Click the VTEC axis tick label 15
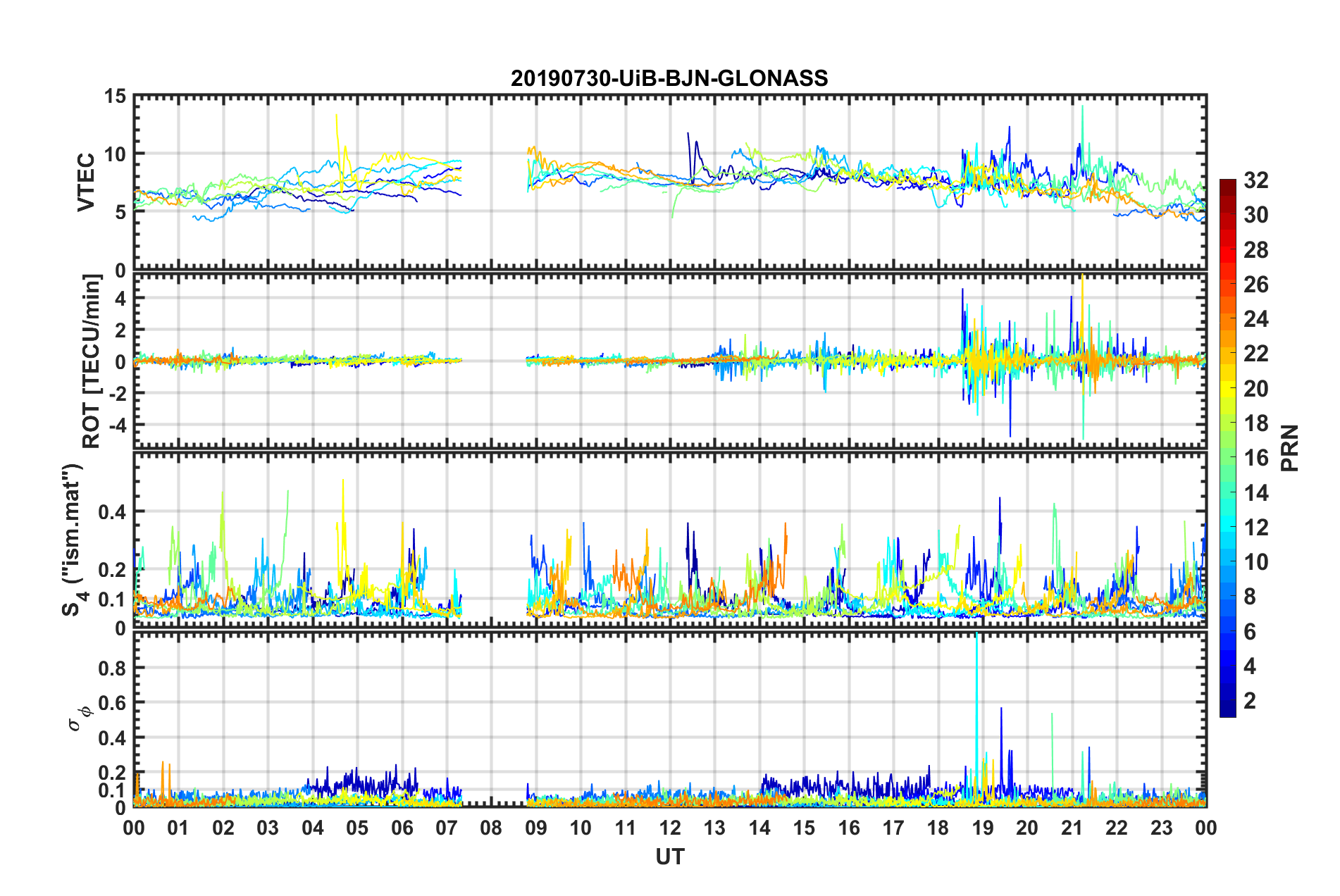 coord(115,96)
